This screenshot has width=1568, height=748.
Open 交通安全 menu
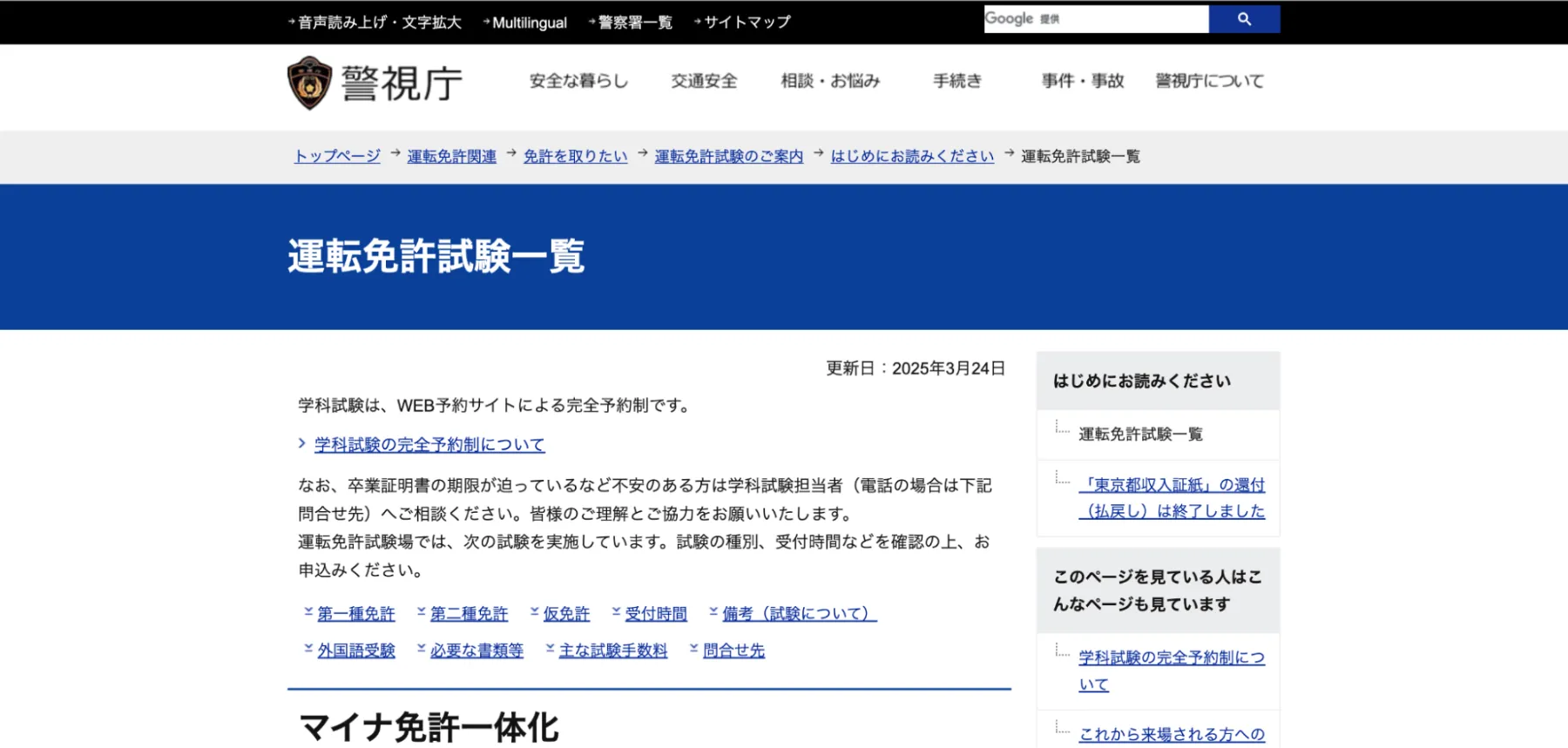pyautogui.click(x=704, y=81)
